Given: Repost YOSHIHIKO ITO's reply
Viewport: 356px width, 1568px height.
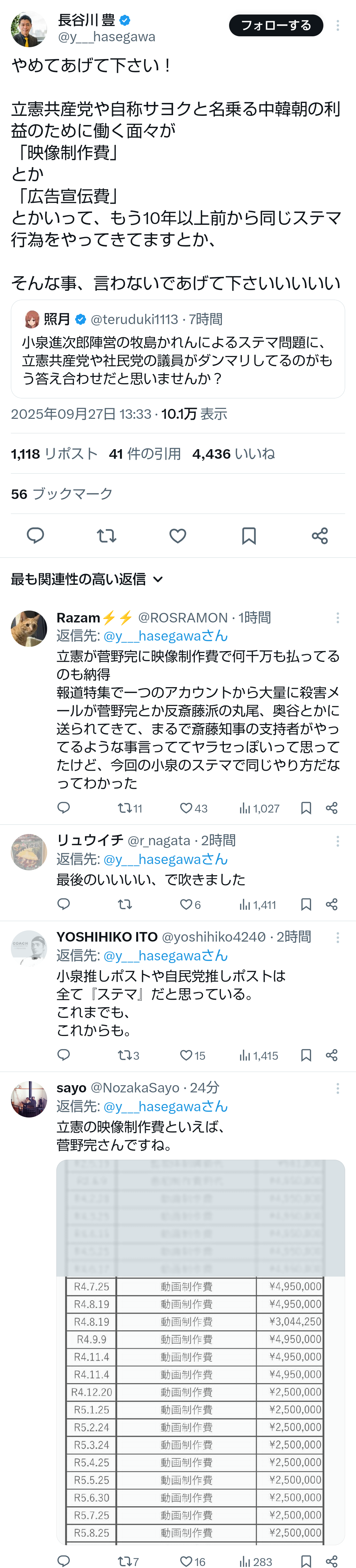Looking at the screenshot, I should pyautogui.click(x=125, y=1055).
